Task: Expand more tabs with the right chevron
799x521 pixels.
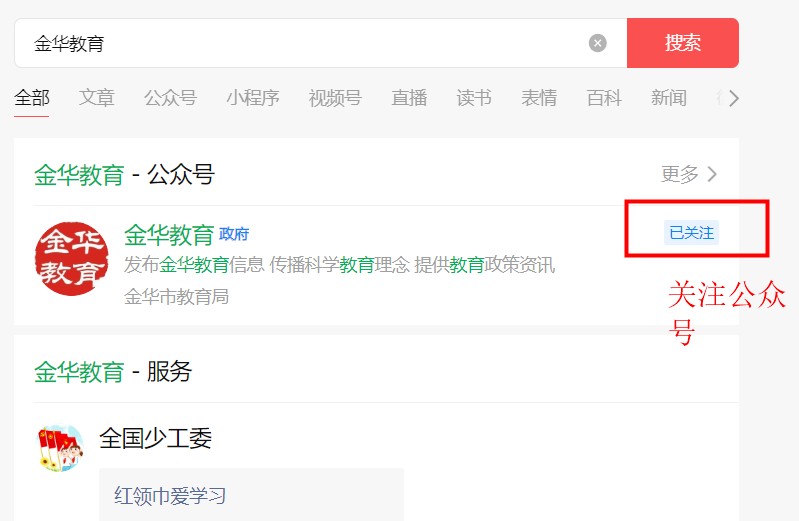Action: point(733,98)
